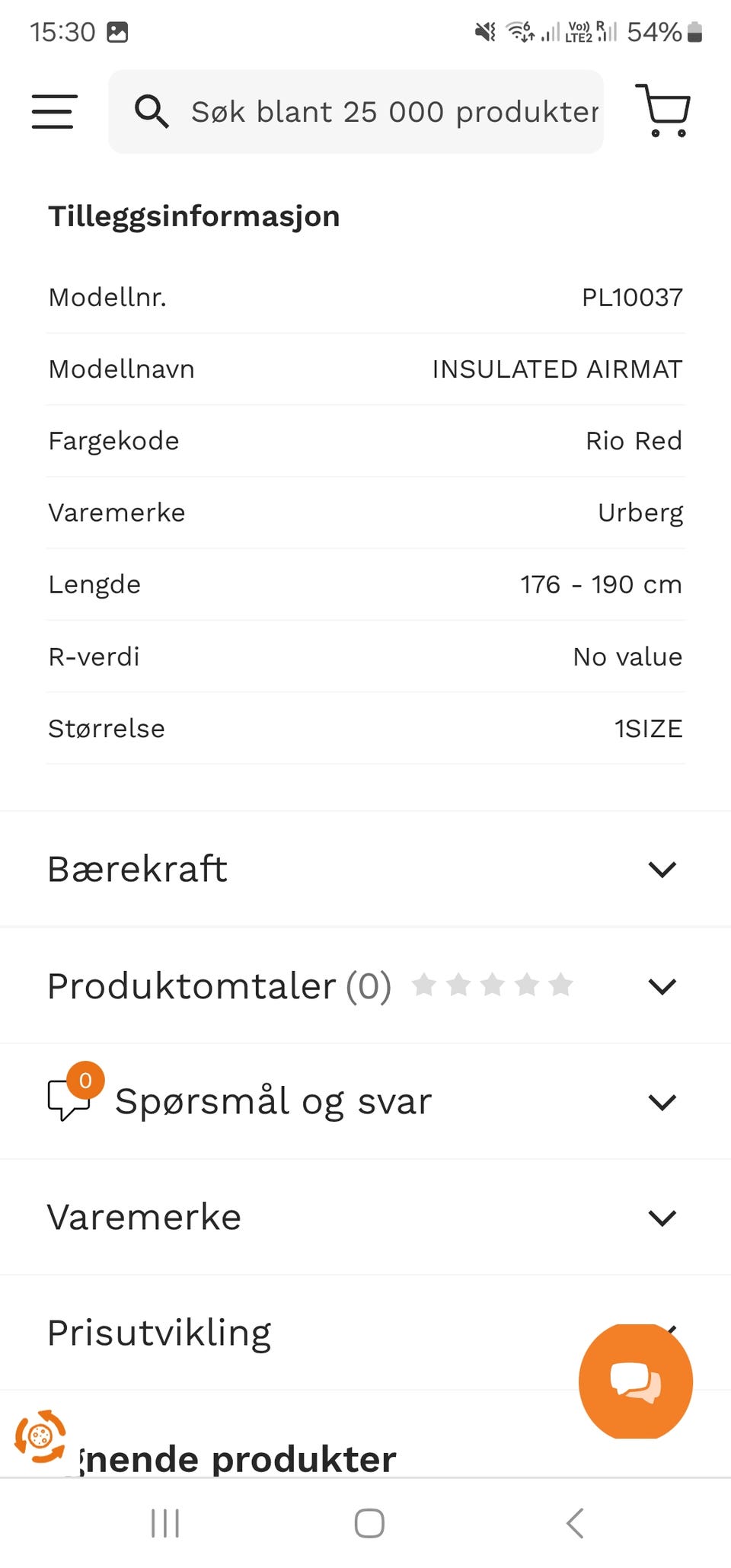Viewport: 731px width, 1568px height.
Task: Select the Bærekraft heading
Action: tap(137, 869)
